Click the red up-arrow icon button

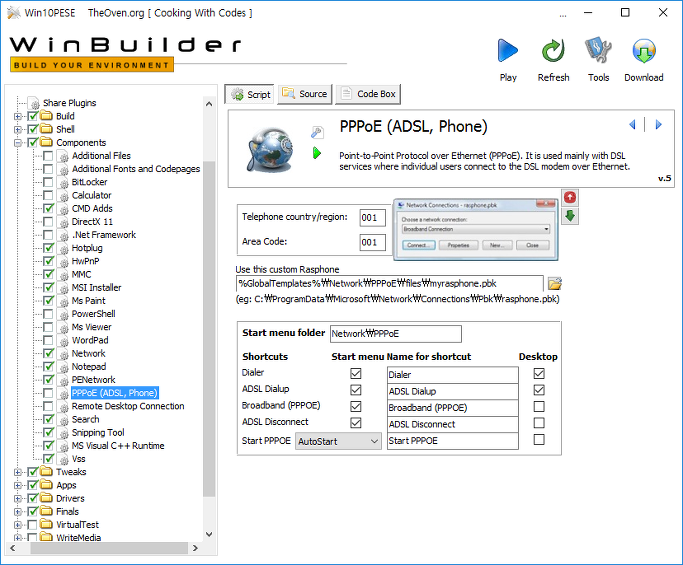[x=570, y=198]
